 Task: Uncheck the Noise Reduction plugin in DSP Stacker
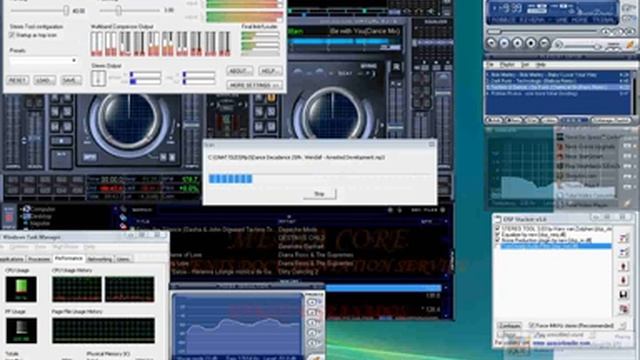click(498, 240)
